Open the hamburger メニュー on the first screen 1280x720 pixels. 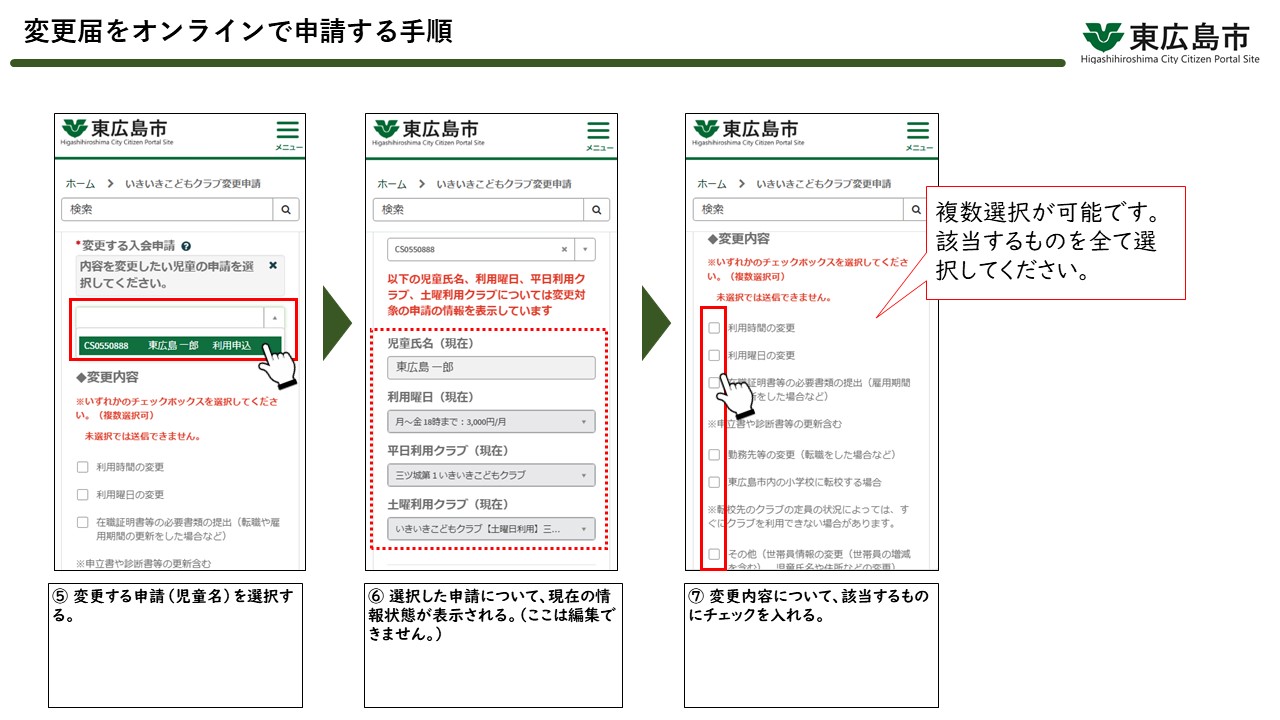[x=288, y=131]
